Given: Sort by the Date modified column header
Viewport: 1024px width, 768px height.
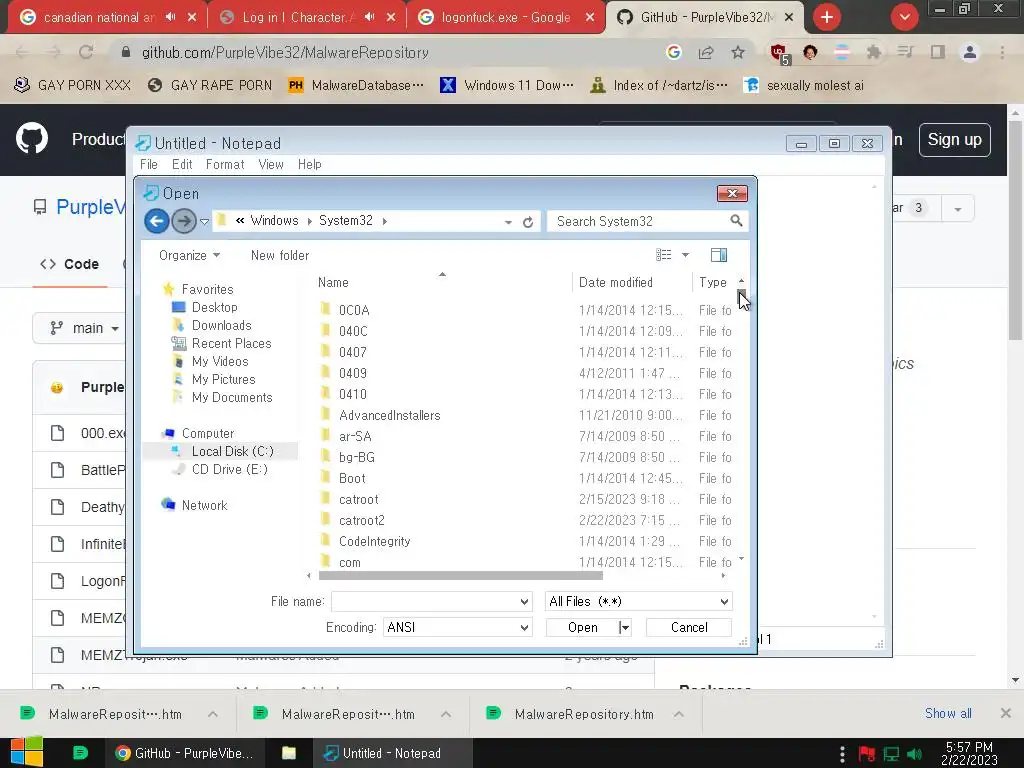Looking at the screenshot, I should [615, 283].
